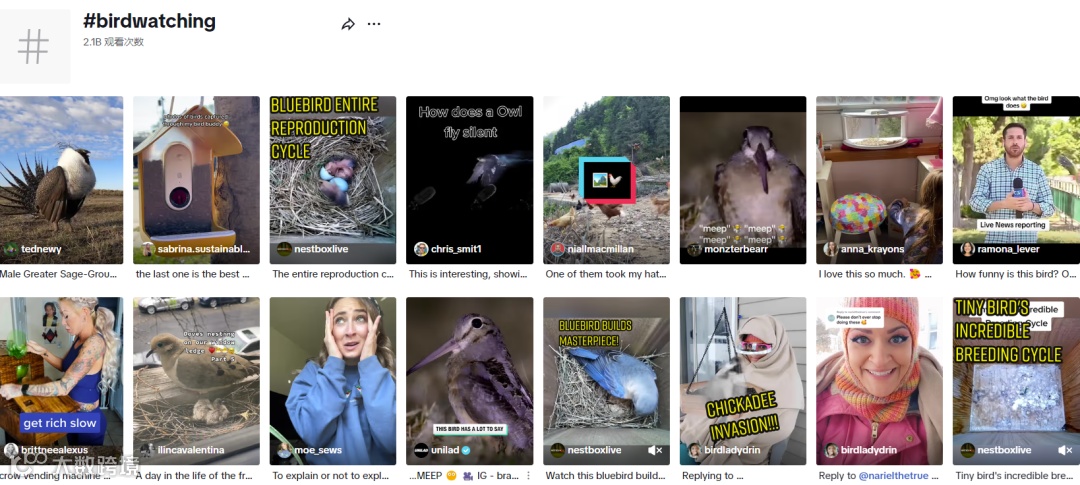1080x485 pixels.
Task: Open the Live News reporting video thumbnail
Action: click(1016, 180)
